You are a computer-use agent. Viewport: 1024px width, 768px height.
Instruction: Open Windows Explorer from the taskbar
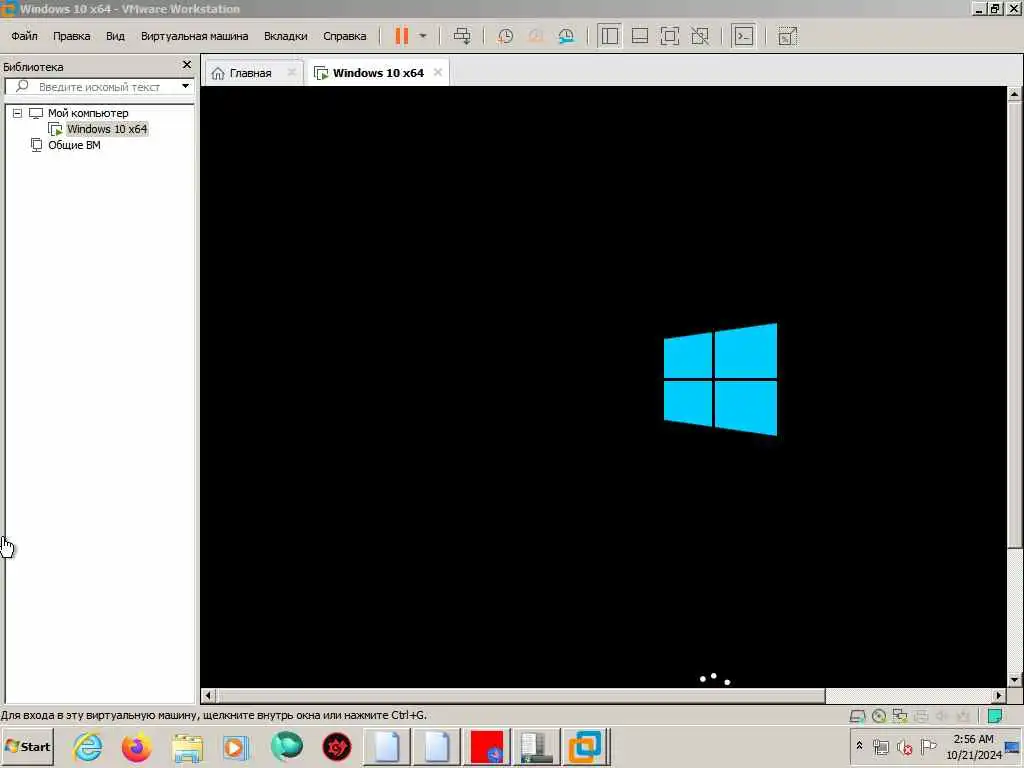pyautogui.click(x=187, y=746)
